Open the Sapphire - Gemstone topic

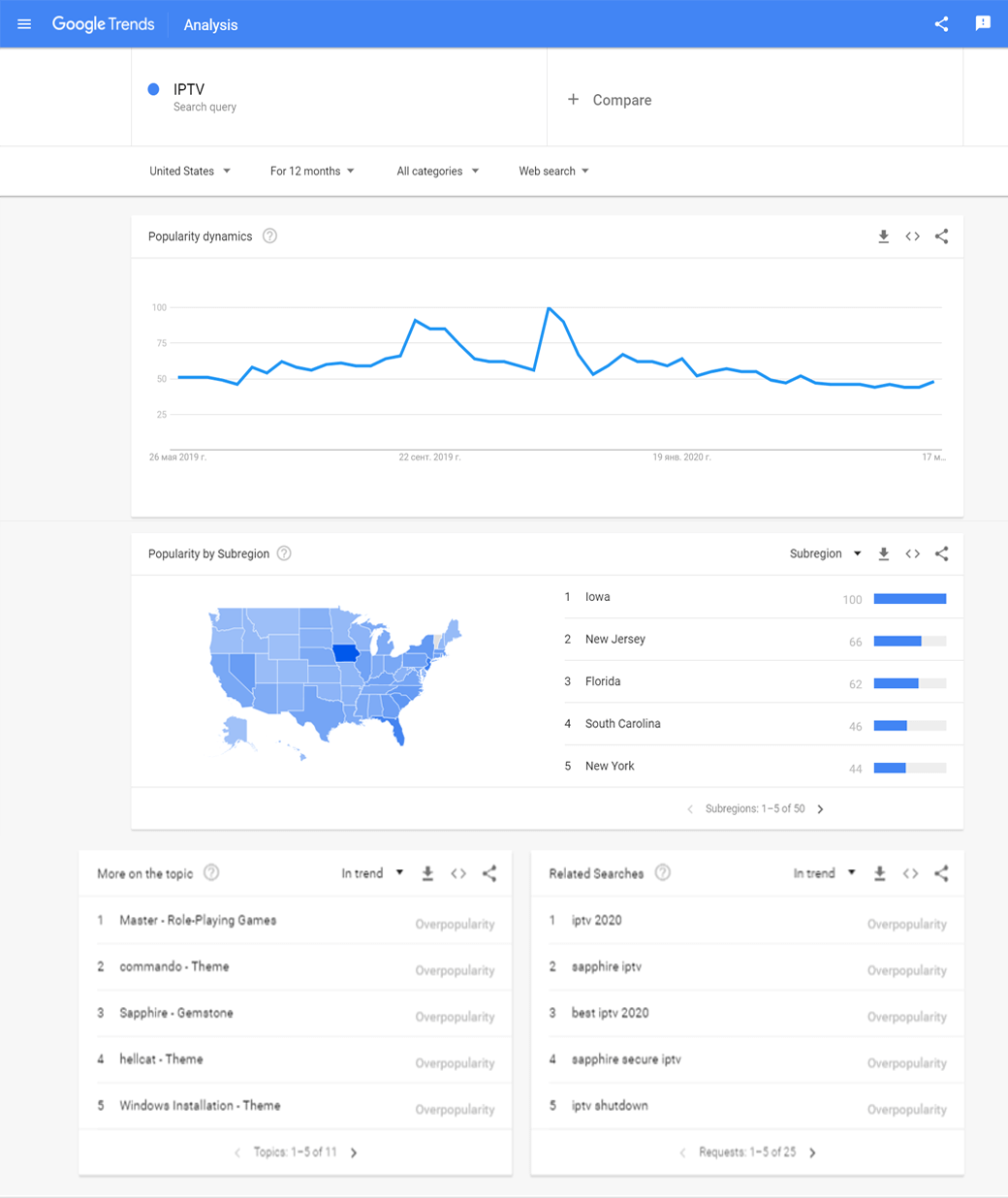point(176,1013)
